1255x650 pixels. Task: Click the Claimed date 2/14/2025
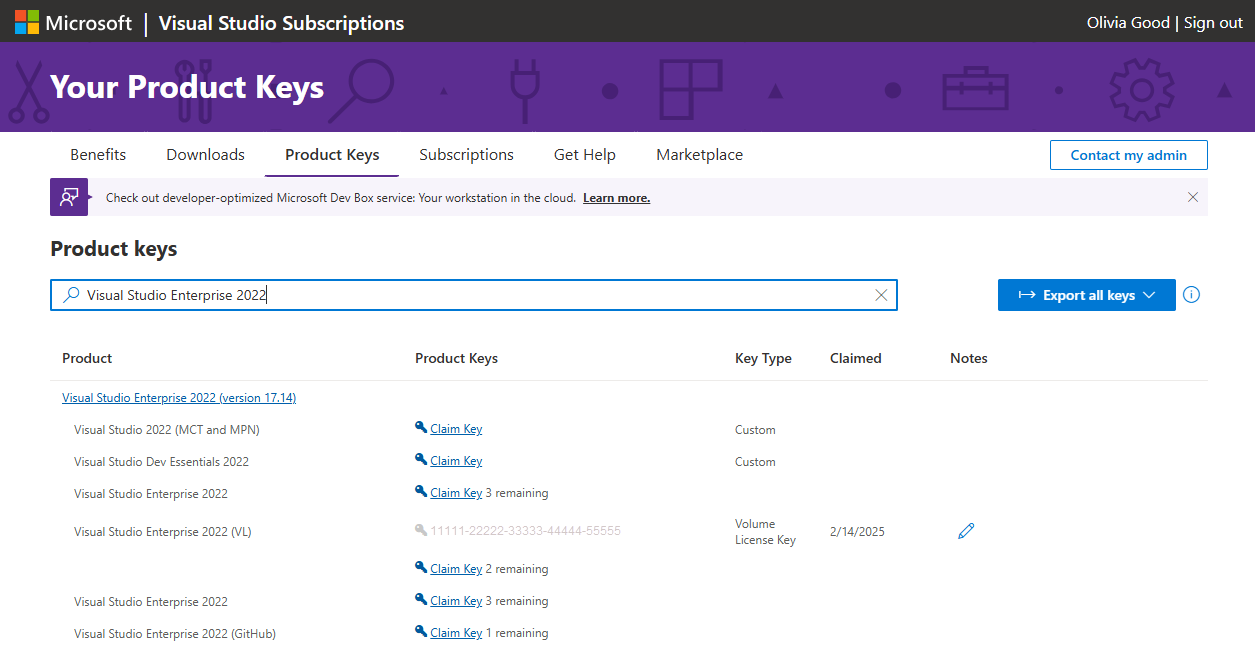tap(857, 532)
